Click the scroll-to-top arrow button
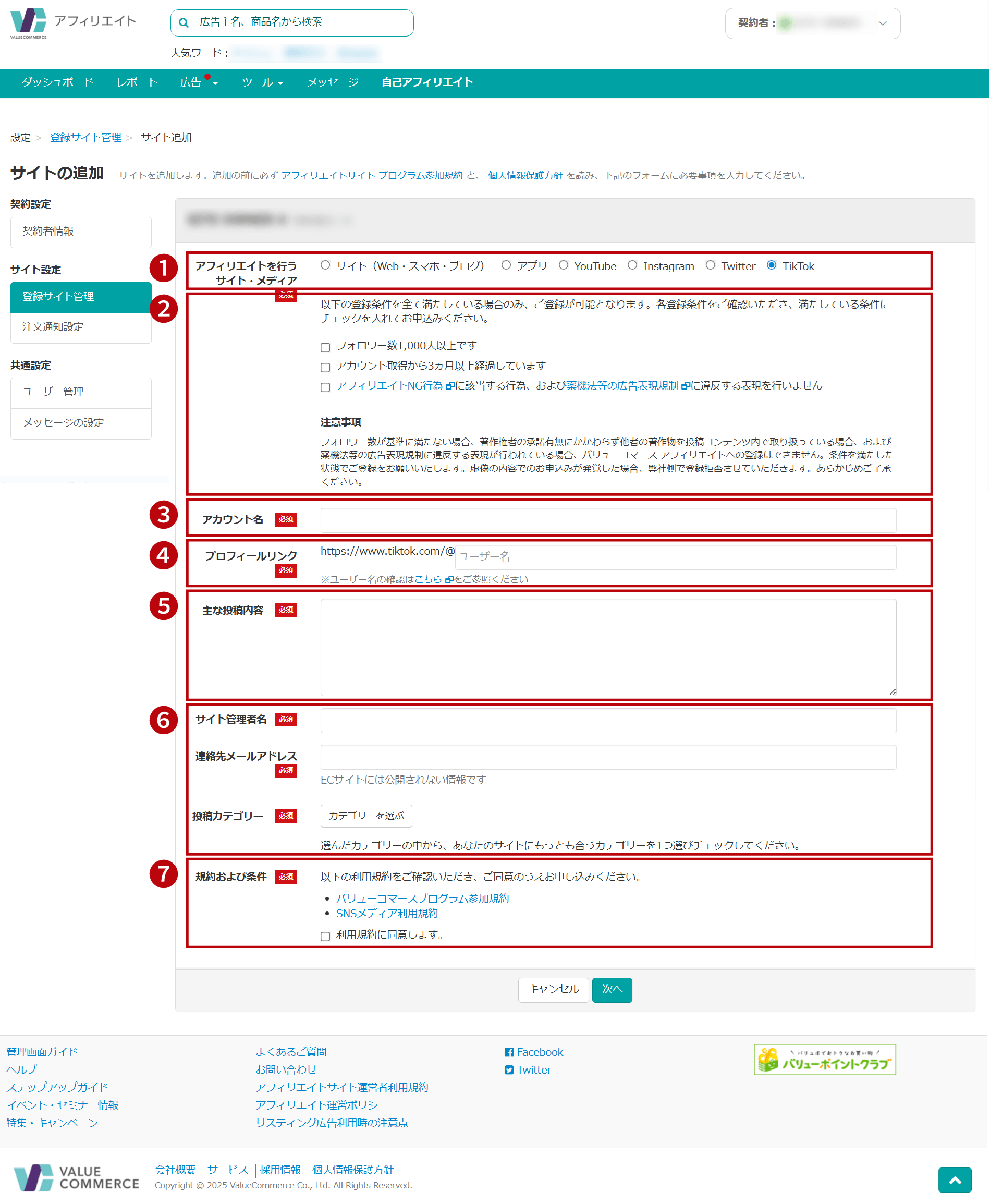Screen dimensions: 990x1204 click(954, 1179)
